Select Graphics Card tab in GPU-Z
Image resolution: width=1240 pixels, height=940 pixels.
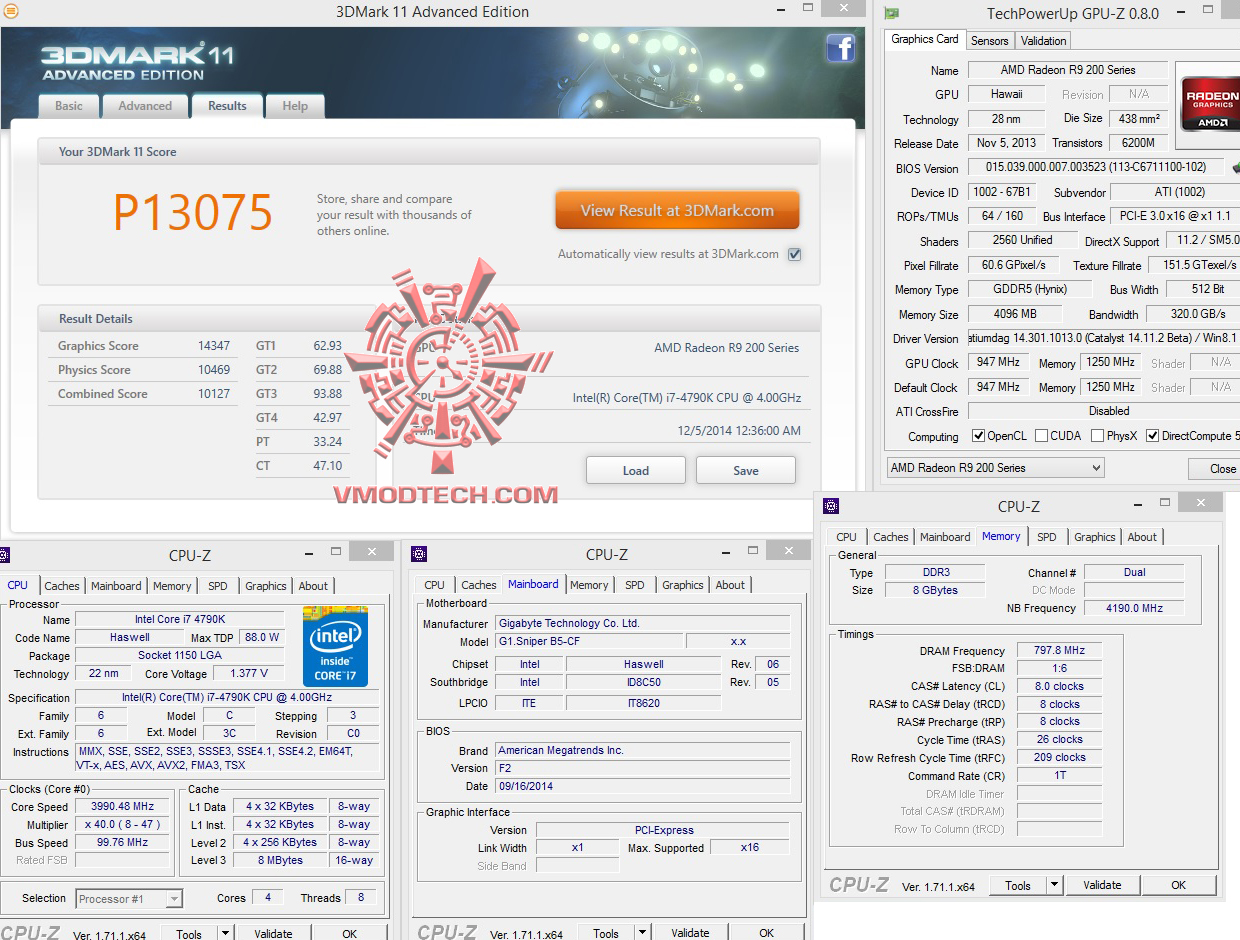925,39
